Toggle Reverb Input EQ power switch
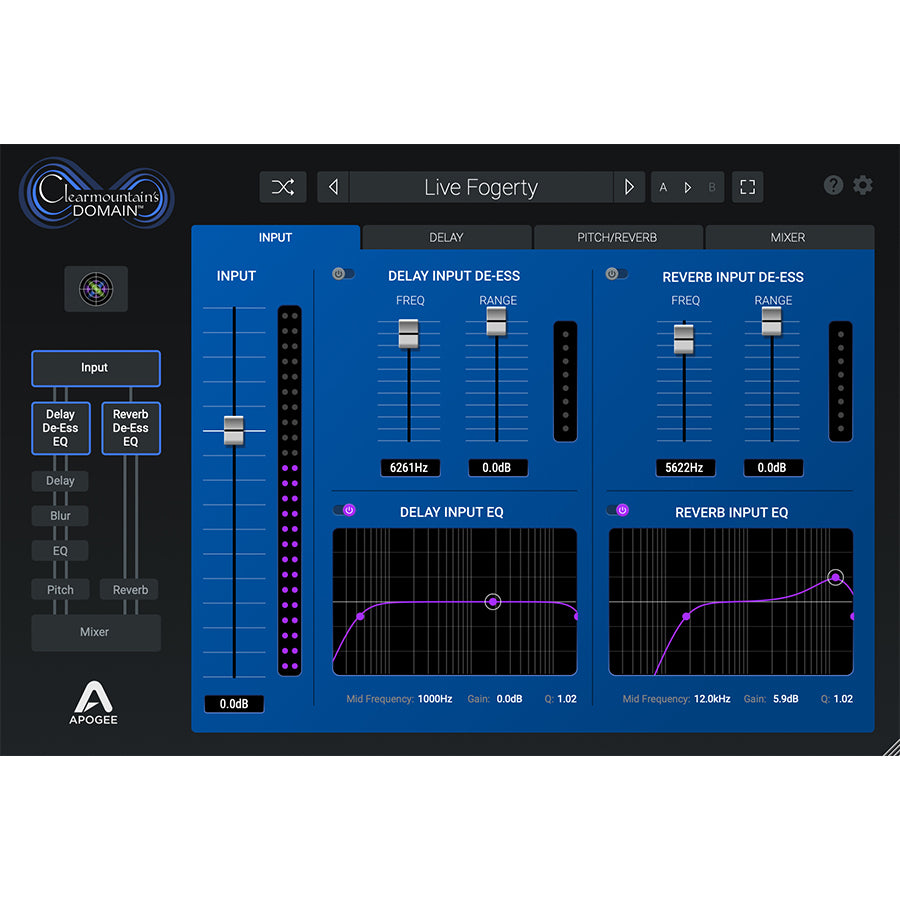This screenshot has width=900, height=900. 618,510
